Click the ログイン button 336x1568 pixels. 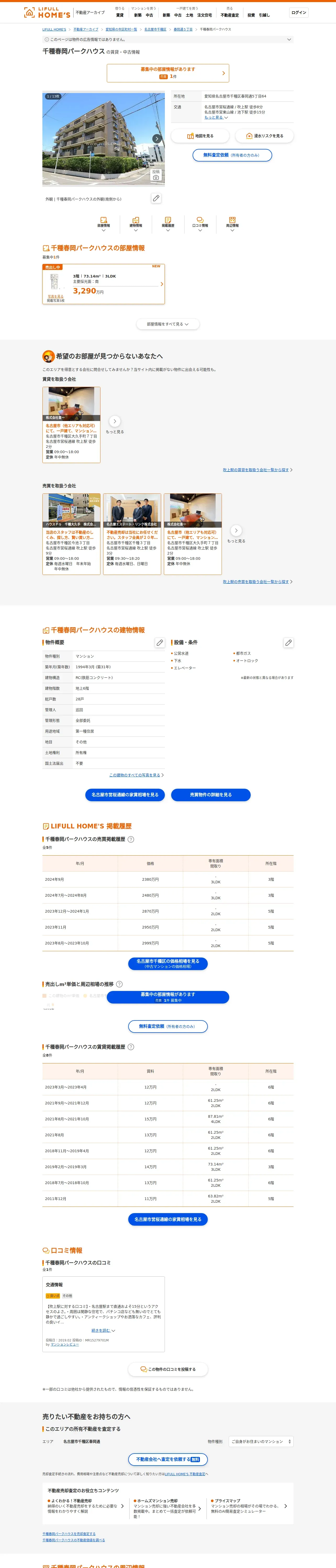[299, 13]
